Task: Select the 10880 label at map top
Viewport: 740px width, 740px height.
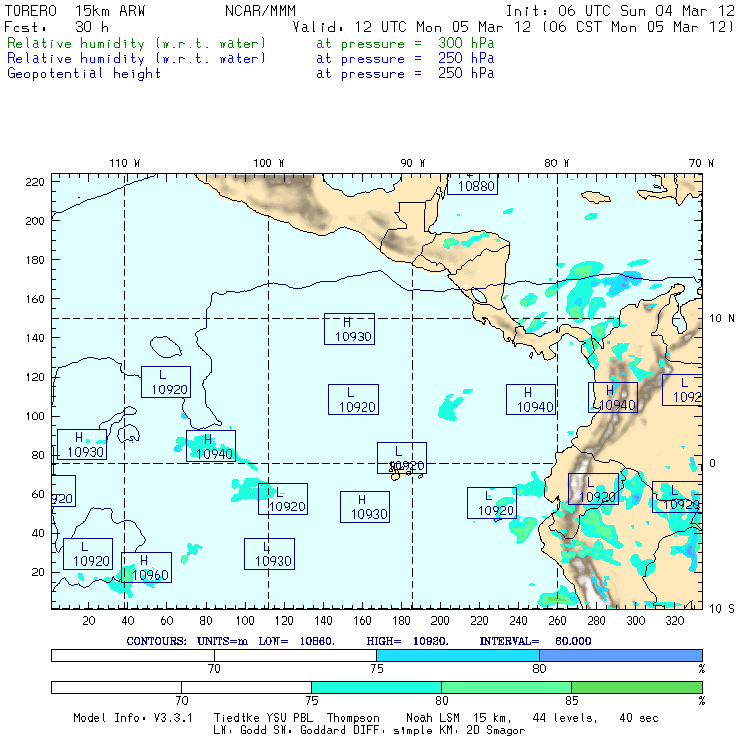Action: (x=471, y=185)
